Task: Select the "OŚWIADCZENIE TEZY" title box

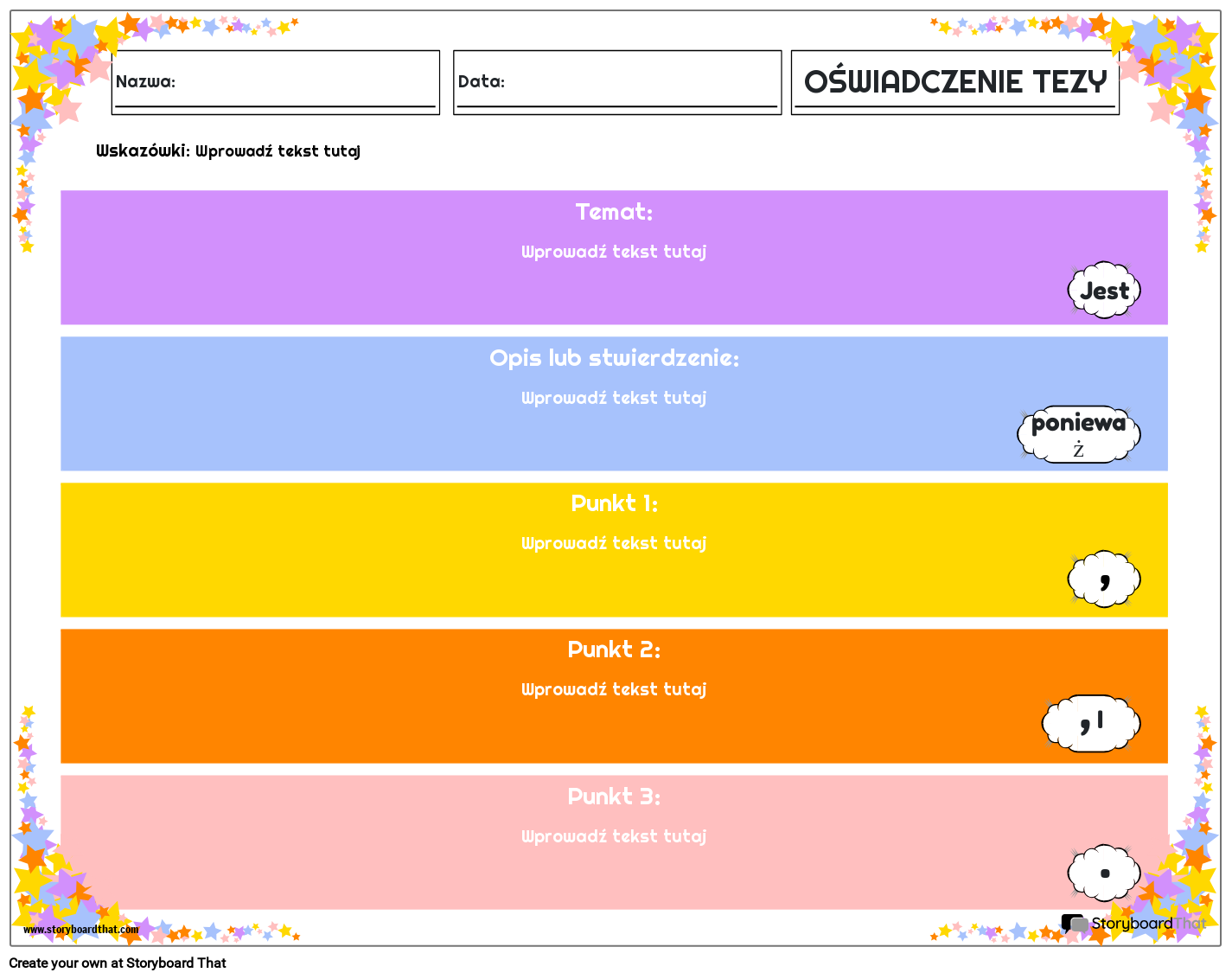Action: pyautogui.click(x=954, y=82)
